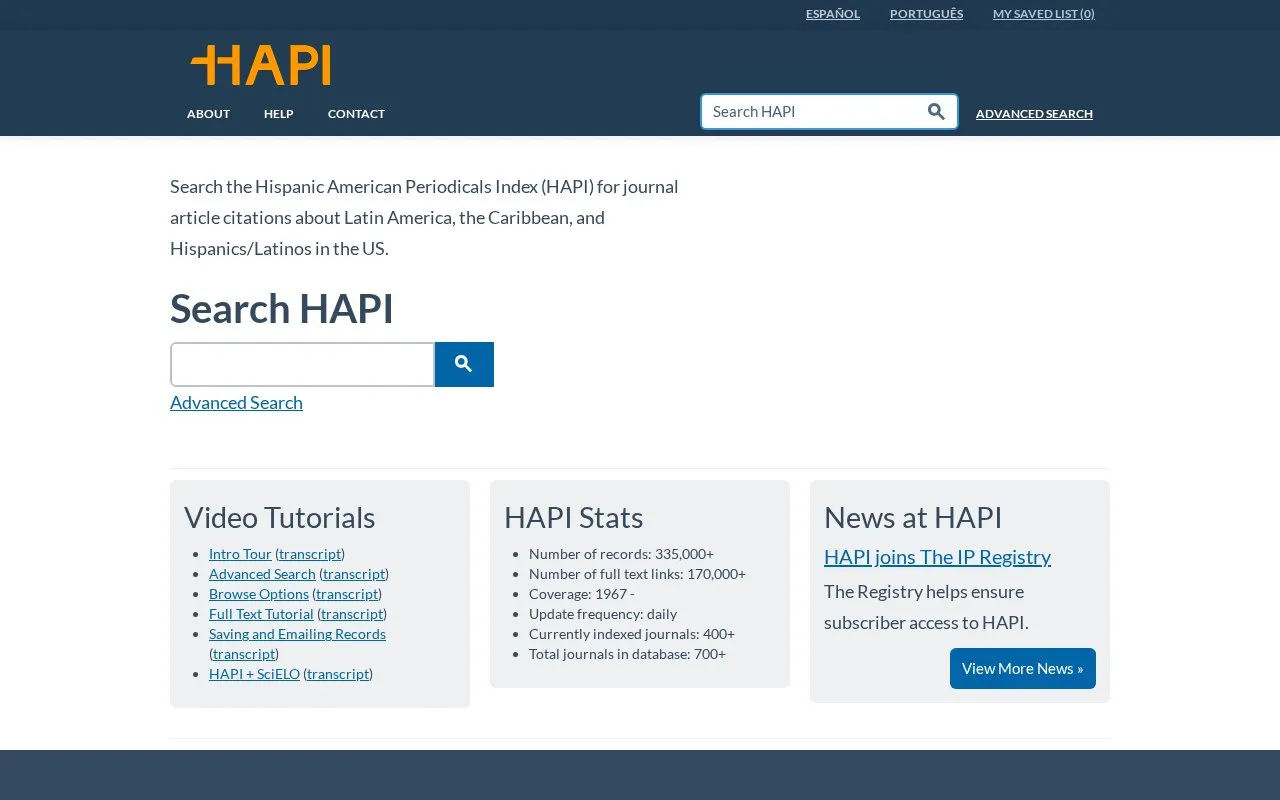Switch site language to Português
Viewport: 1280px width, 800px height.
[x=926, y=14]
